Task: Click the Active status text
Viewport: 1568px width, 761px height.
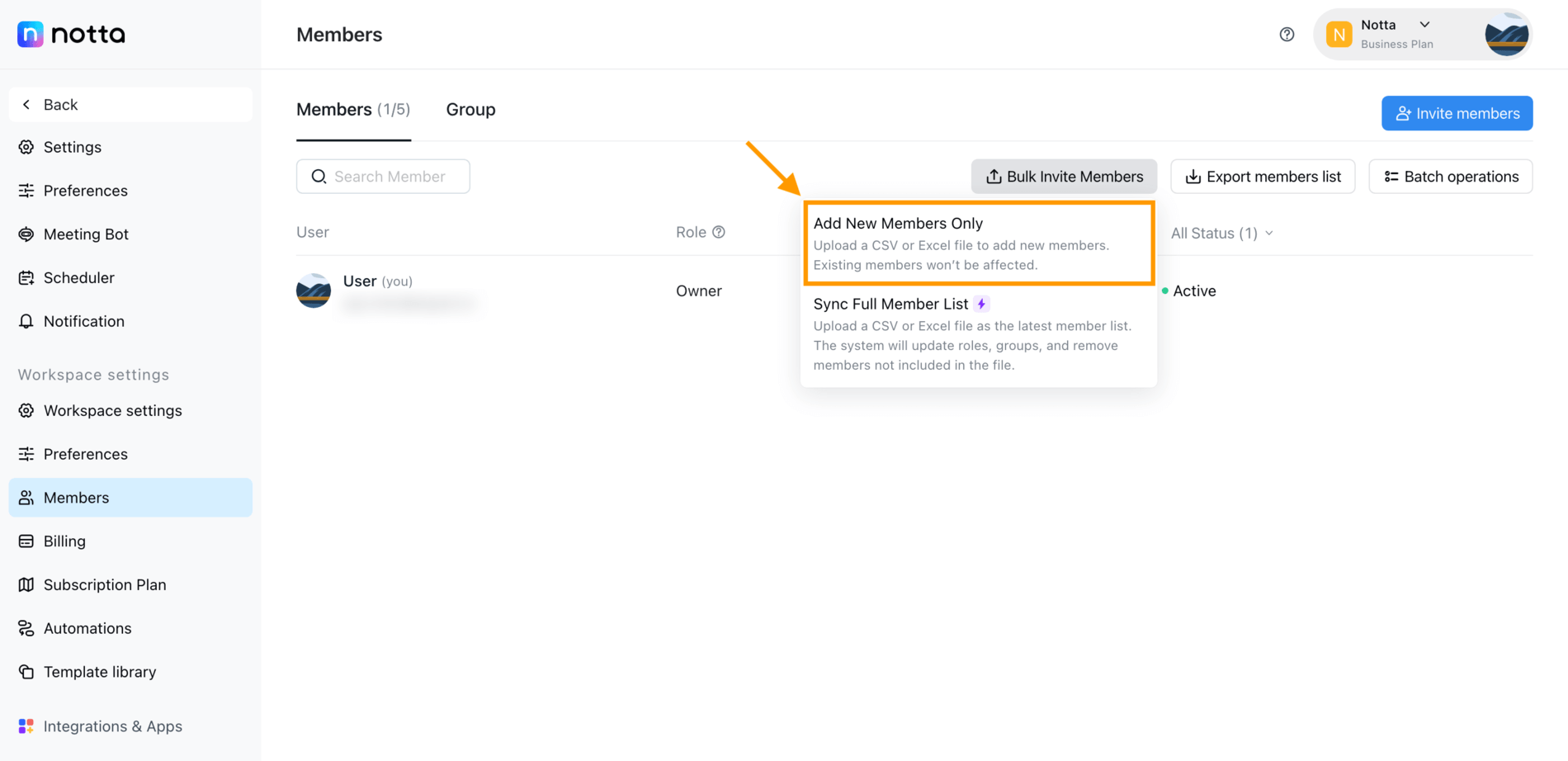Action: click(x=1194, y=291)
